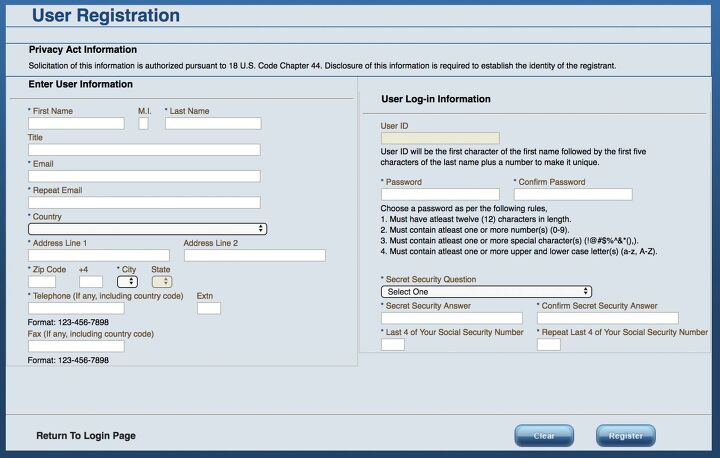Follow the Return To Login Page link
This screenshot has width=720, height=458.
86,435
